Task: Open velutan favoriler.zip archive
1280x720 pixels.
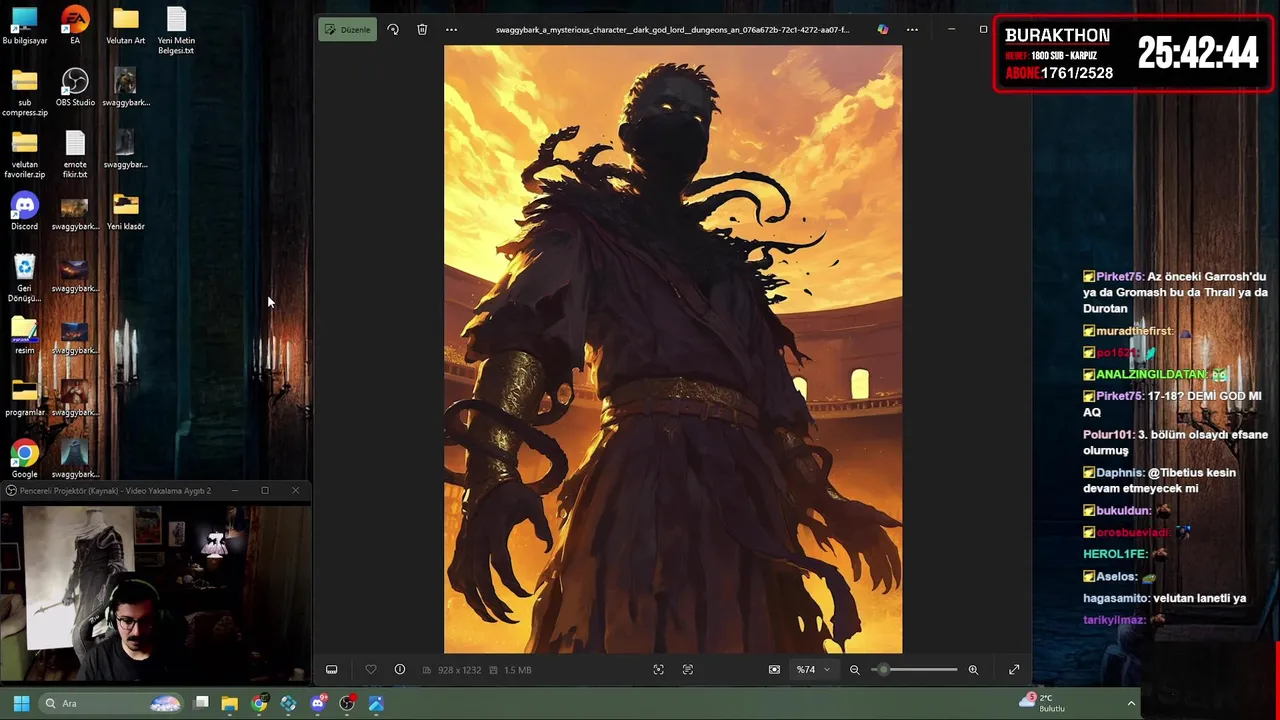Action: point(25,155)
